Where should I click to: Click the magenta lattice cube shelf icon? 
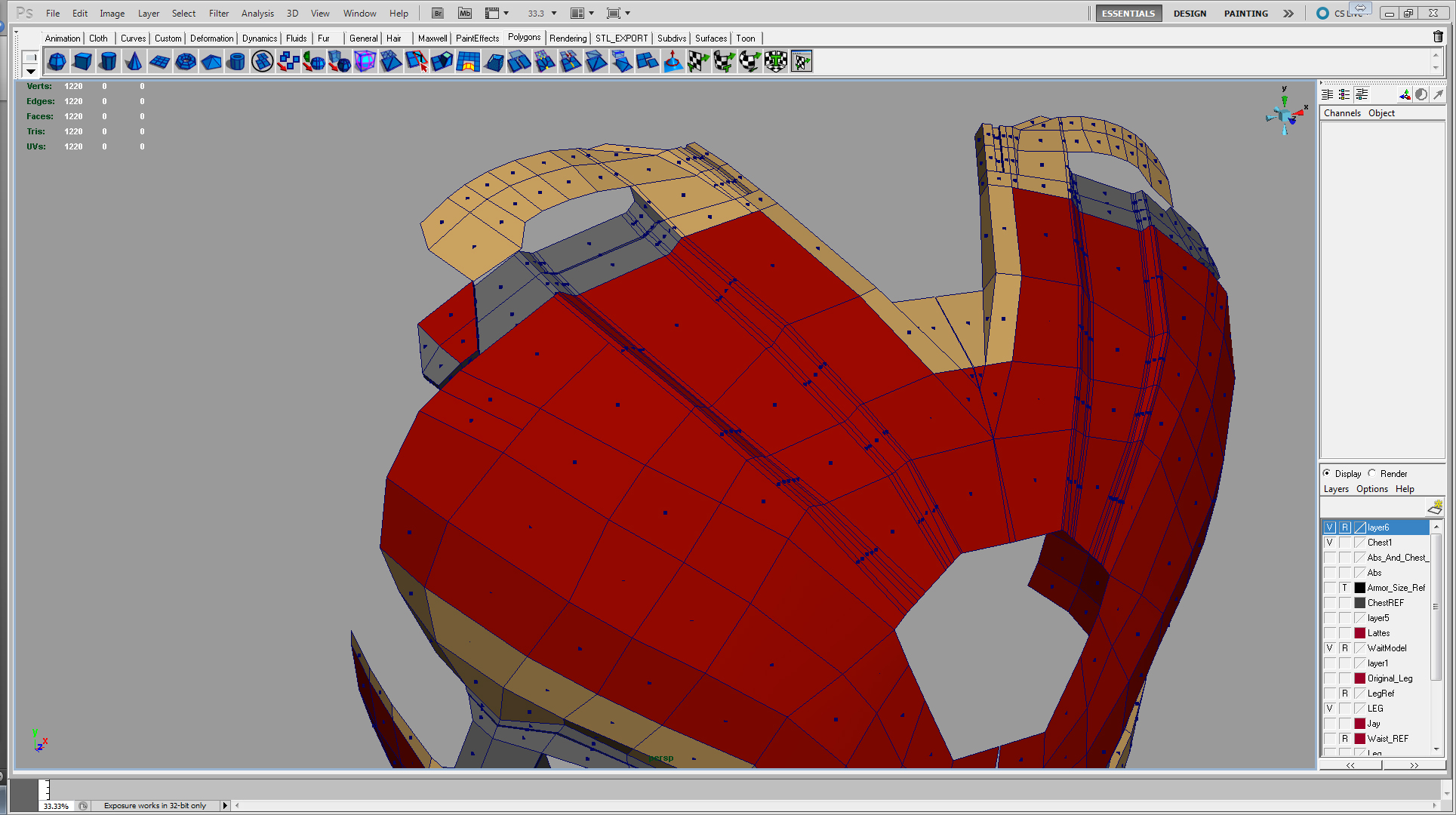[365, 61]
